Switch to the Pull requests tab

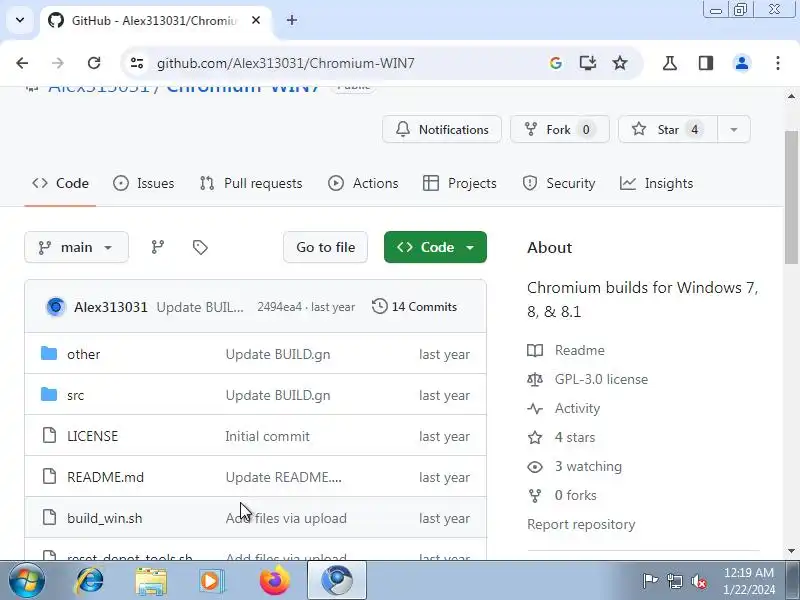click(251, 183)
